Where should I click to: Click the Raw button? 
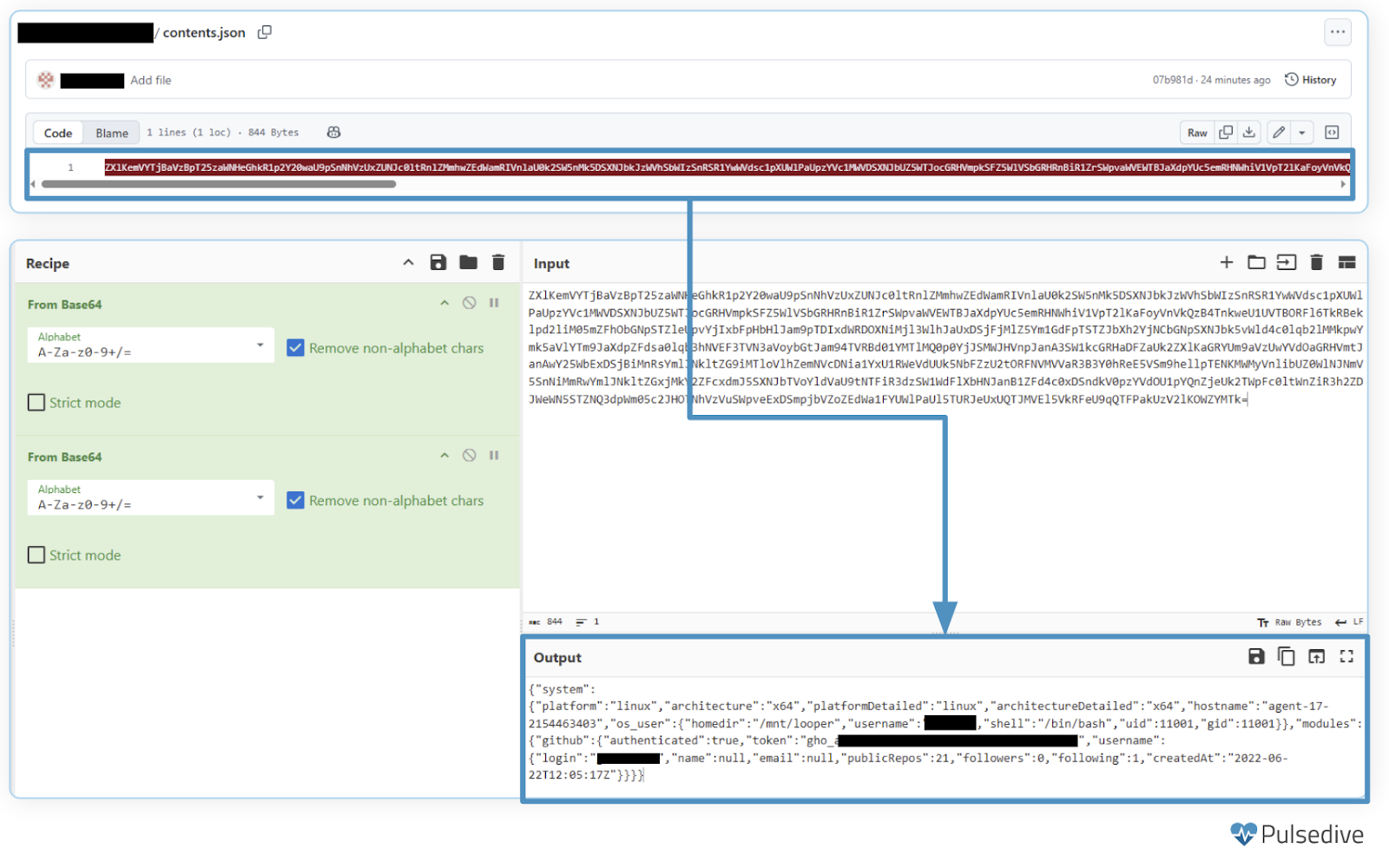coord(1197,133)
